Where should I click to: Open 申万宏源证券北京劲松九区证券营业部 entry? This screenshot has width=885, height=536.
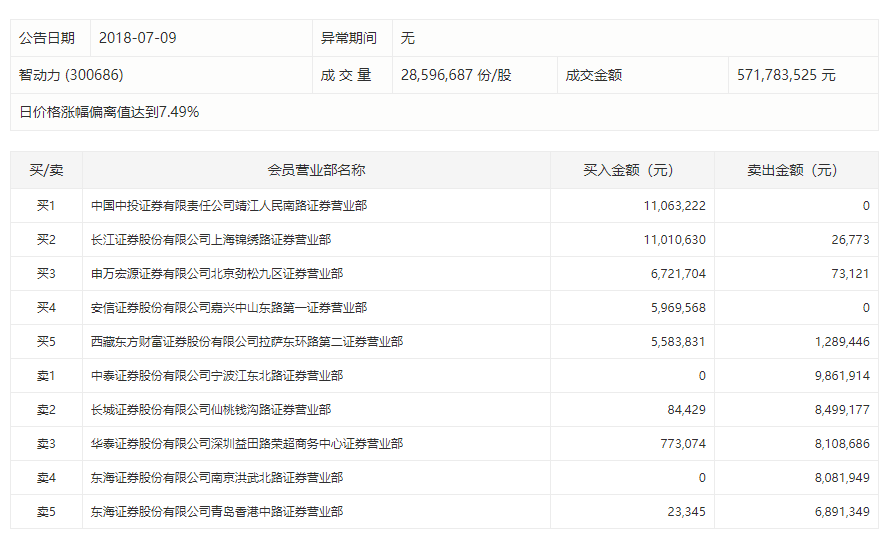pyautogui.click(x=216, y=274)
